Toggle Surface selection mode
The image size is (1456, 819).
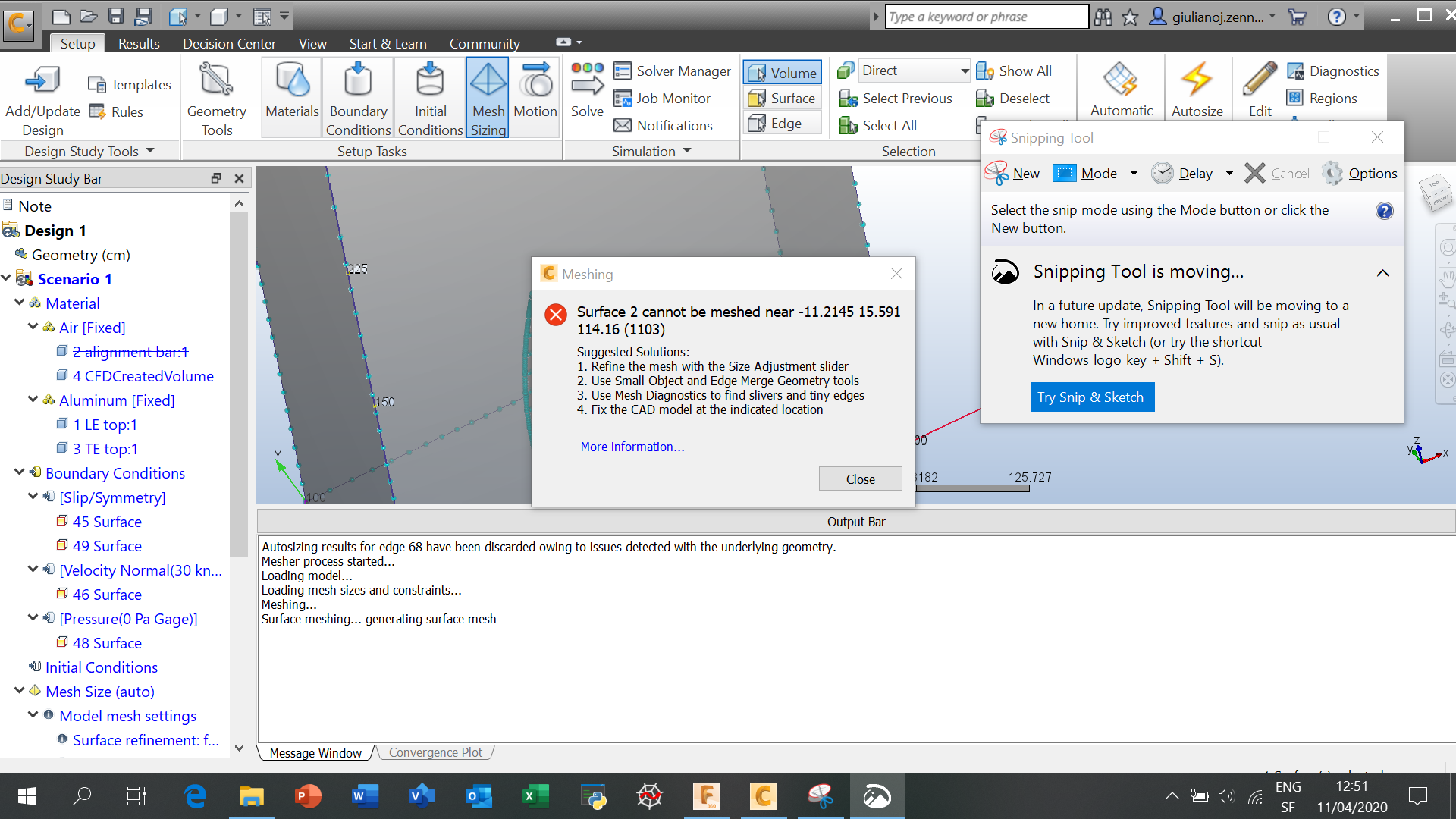[782, 98]
